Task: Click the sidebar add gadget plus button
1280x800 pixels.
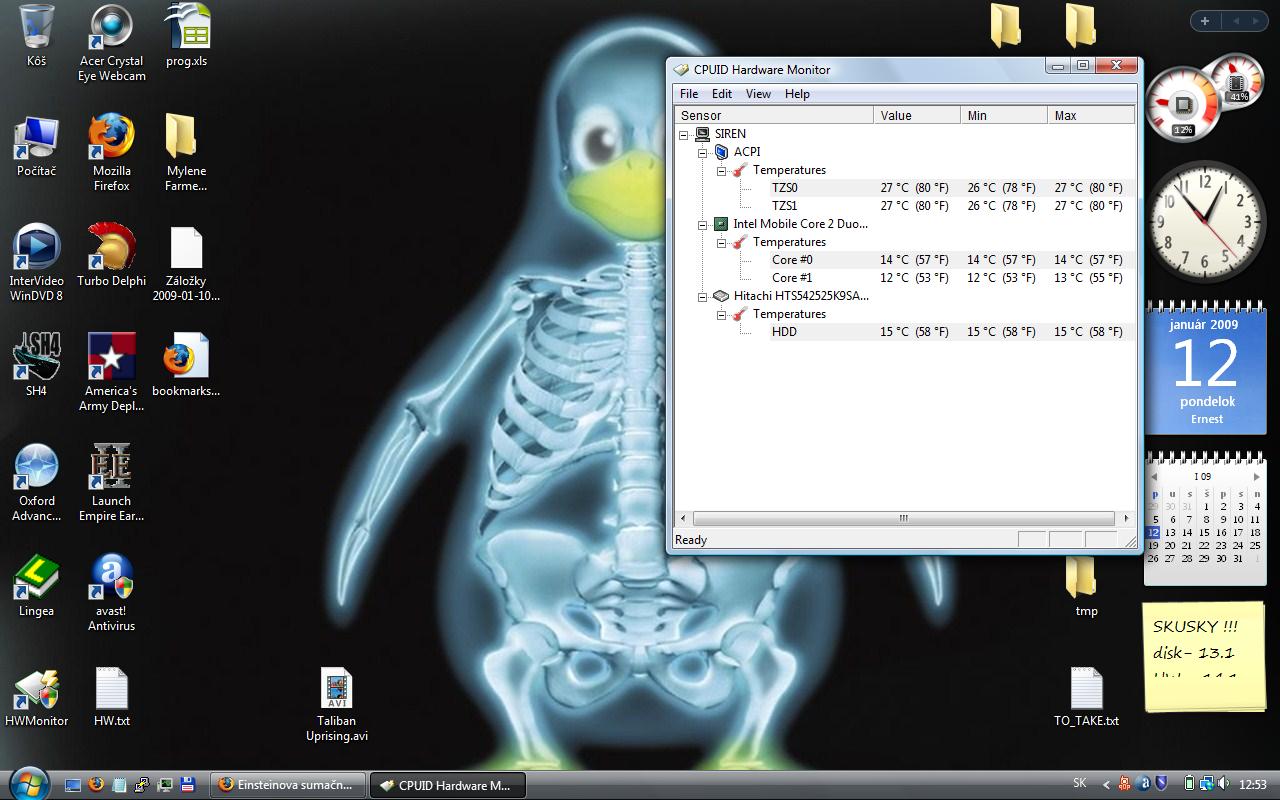Action: 1205,21
